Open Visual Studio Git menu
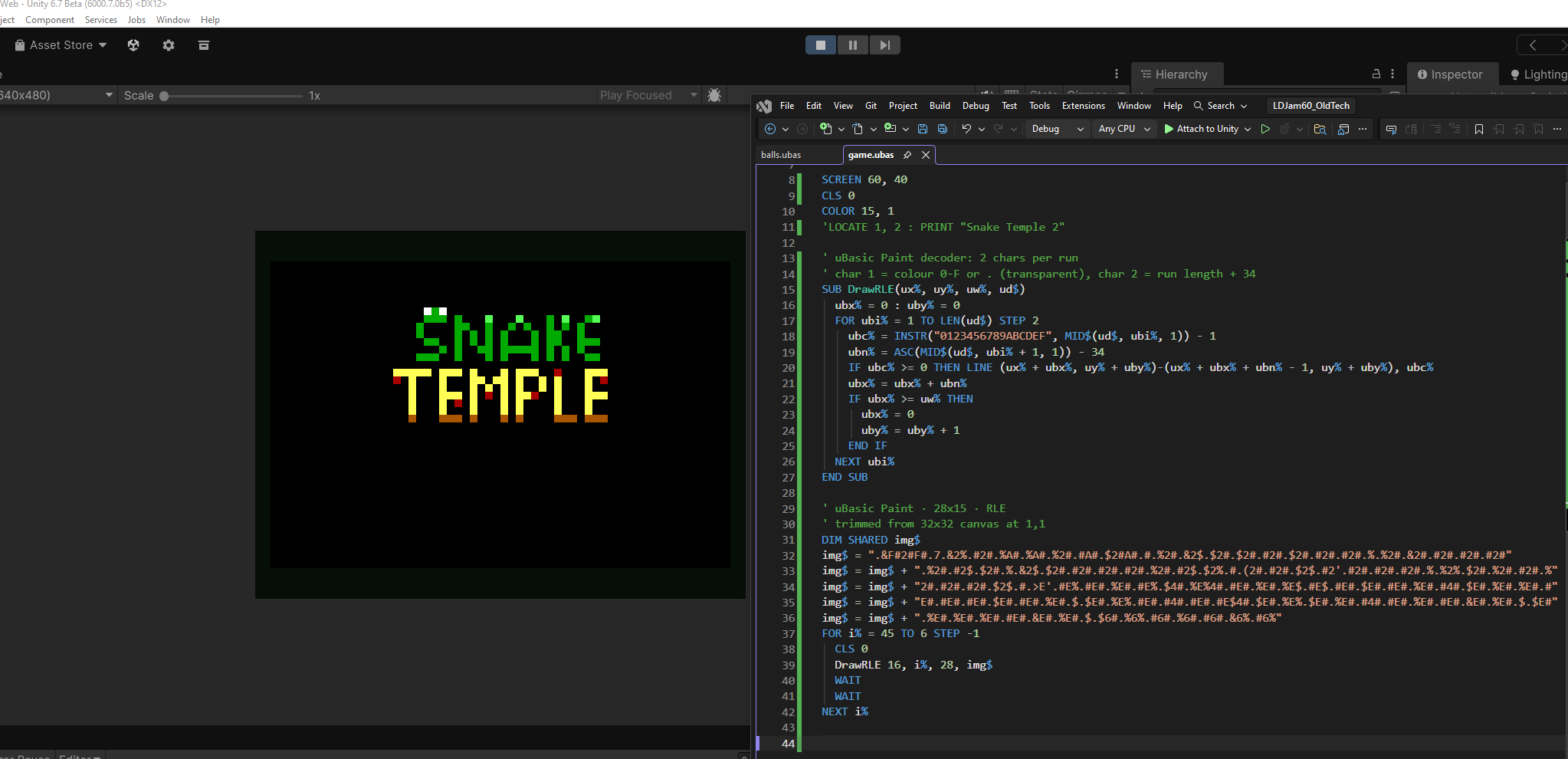This screenshot has width=1568, height=759. pos(871,106)
